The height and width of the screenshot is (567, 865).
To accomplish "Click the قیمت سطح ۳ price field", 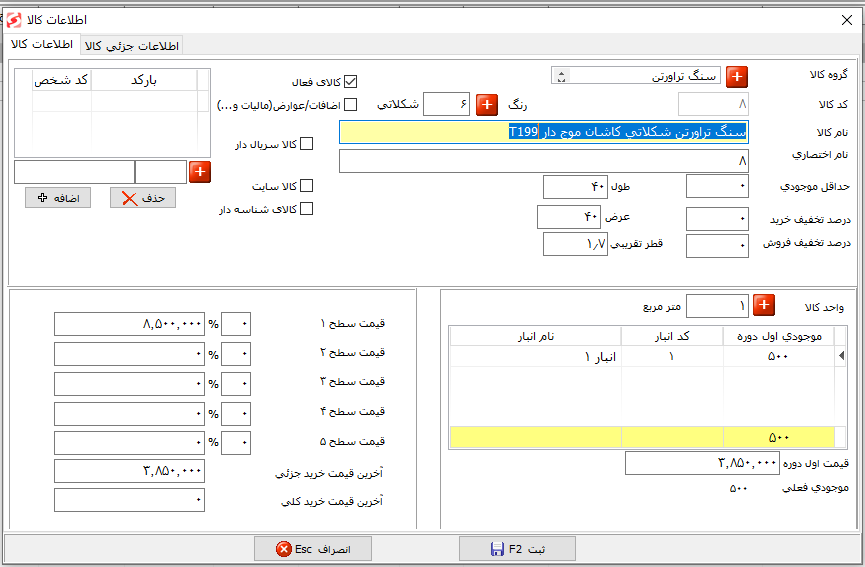I will pyautogui.click(x=129, y=383).
